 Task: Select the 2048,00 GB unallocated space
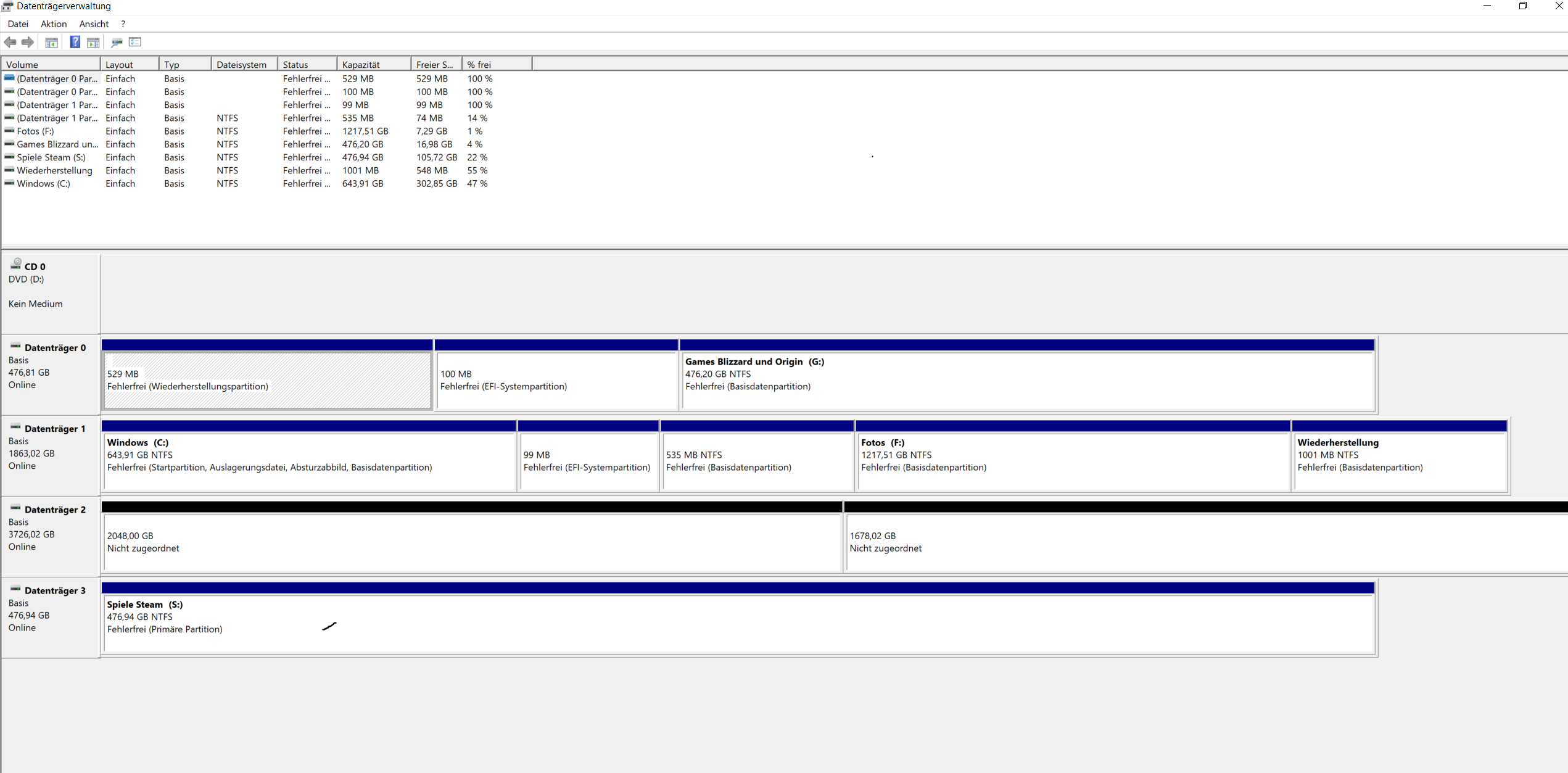coord(472,542)
